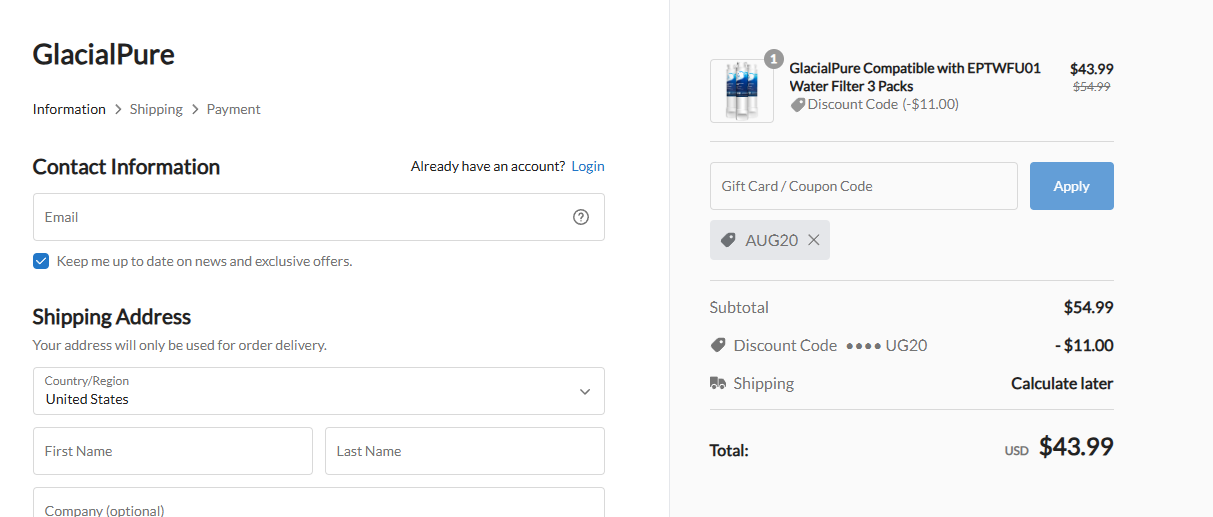Click the $43.99 total amount
Image resolution: width=1213 pixels, height=517 pixels.
pyautogui.click(x=1076, y=447)
